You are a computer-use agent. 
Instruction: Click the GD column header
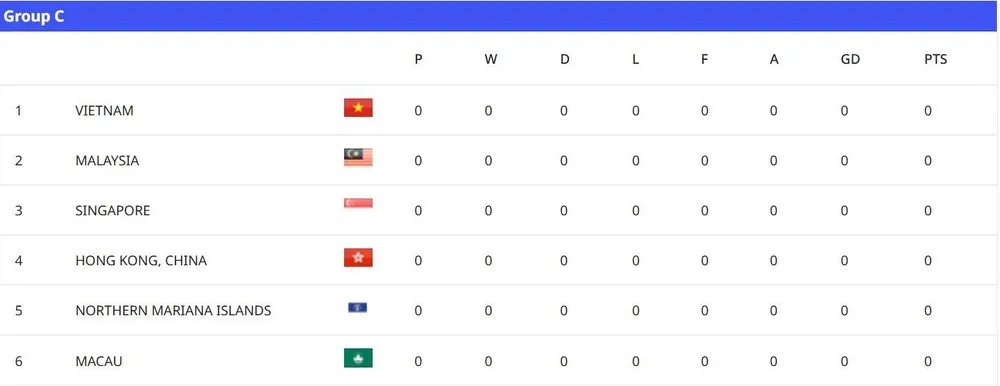850,59
